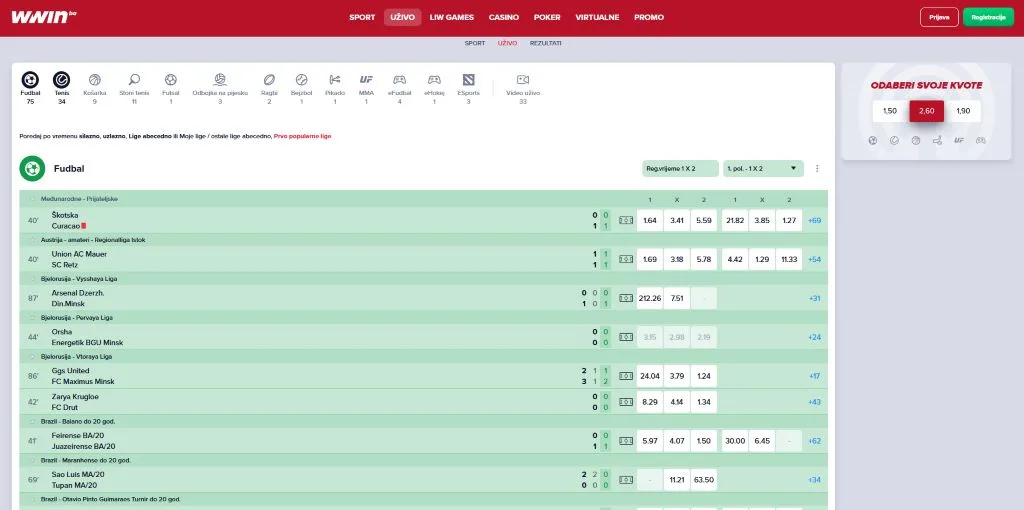Screen dimensions: 1024x510
Task: Select the MMA sport icon
Action: [x=366, y=80]
